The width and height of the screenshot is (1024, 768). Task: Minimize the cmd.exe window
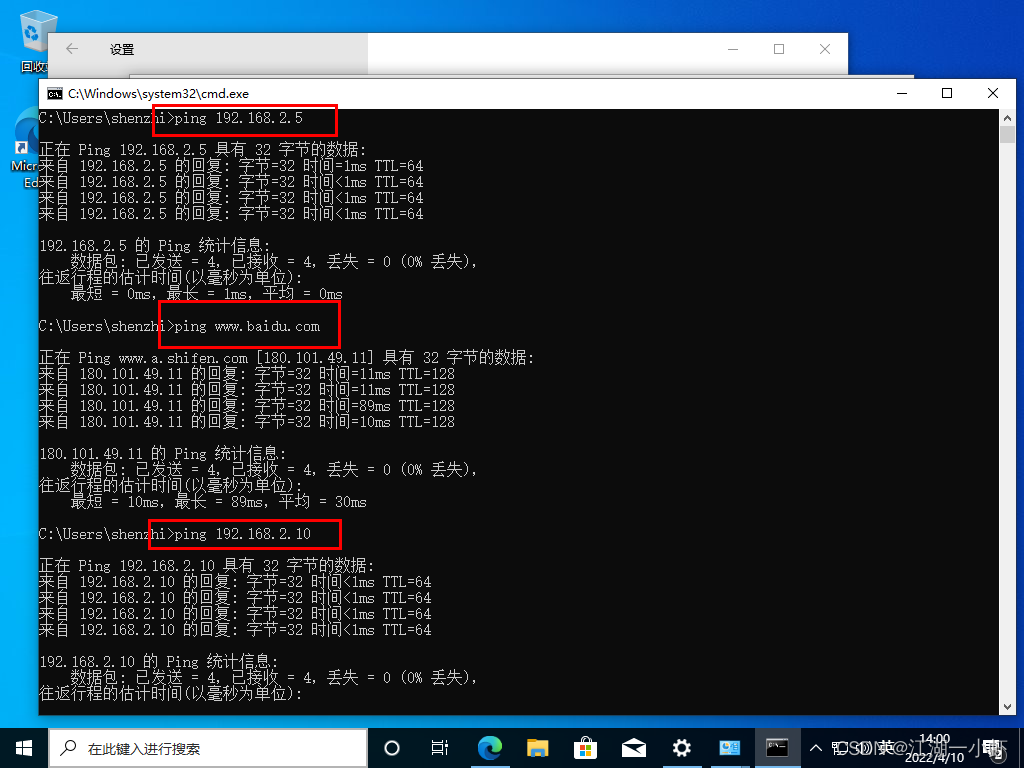coord(902,93)
